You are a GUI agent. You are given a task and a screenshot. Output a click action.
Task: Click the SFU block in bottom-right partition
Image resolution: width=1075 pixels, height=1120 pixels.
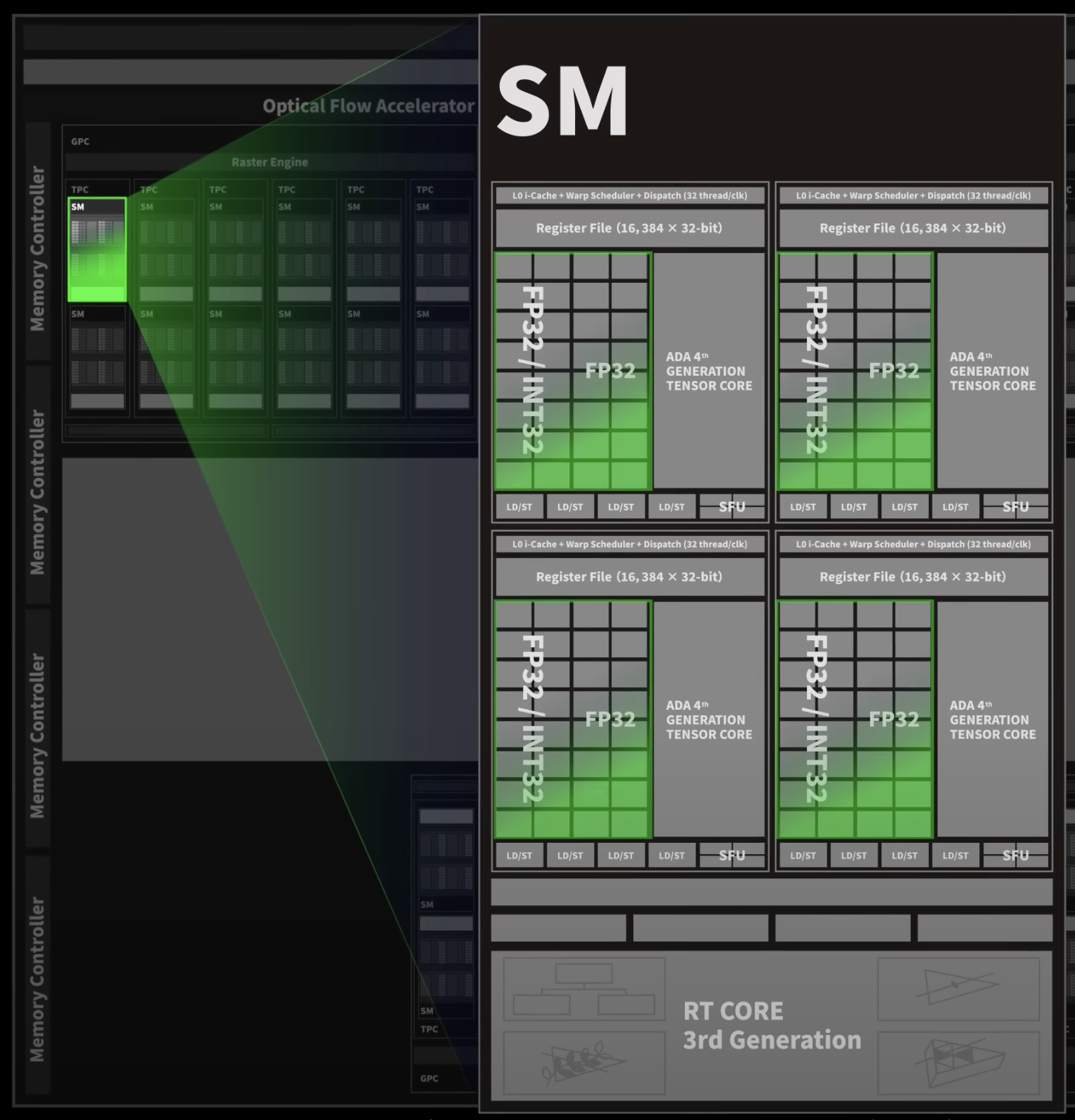pyautogui.click(x=1015, y=856)
